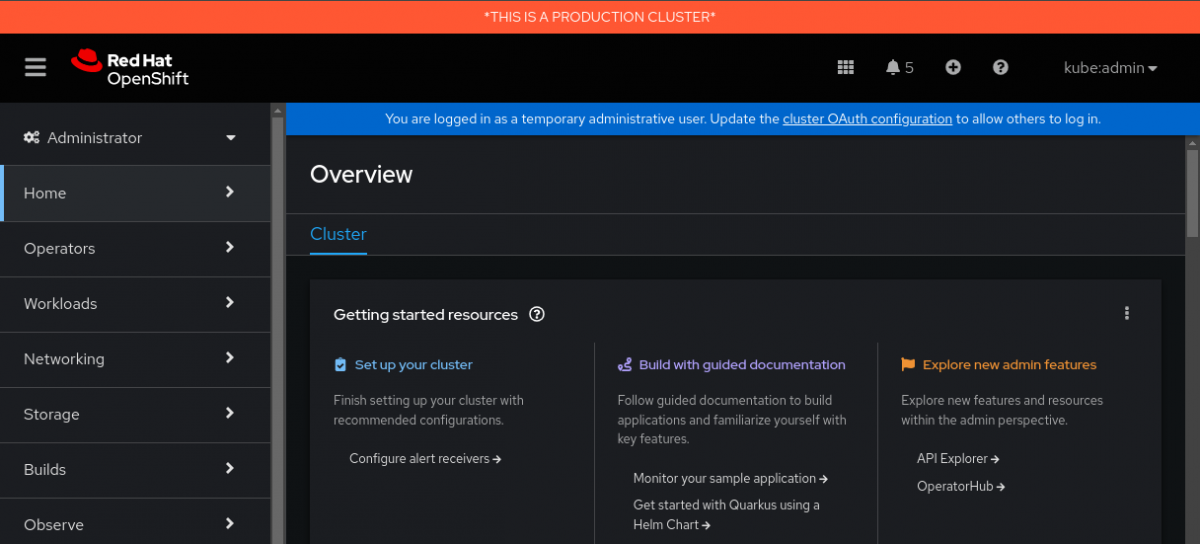Click the Overview page heading
The height and width of the screenshot is (544, 1200).
tap(361, 174)
